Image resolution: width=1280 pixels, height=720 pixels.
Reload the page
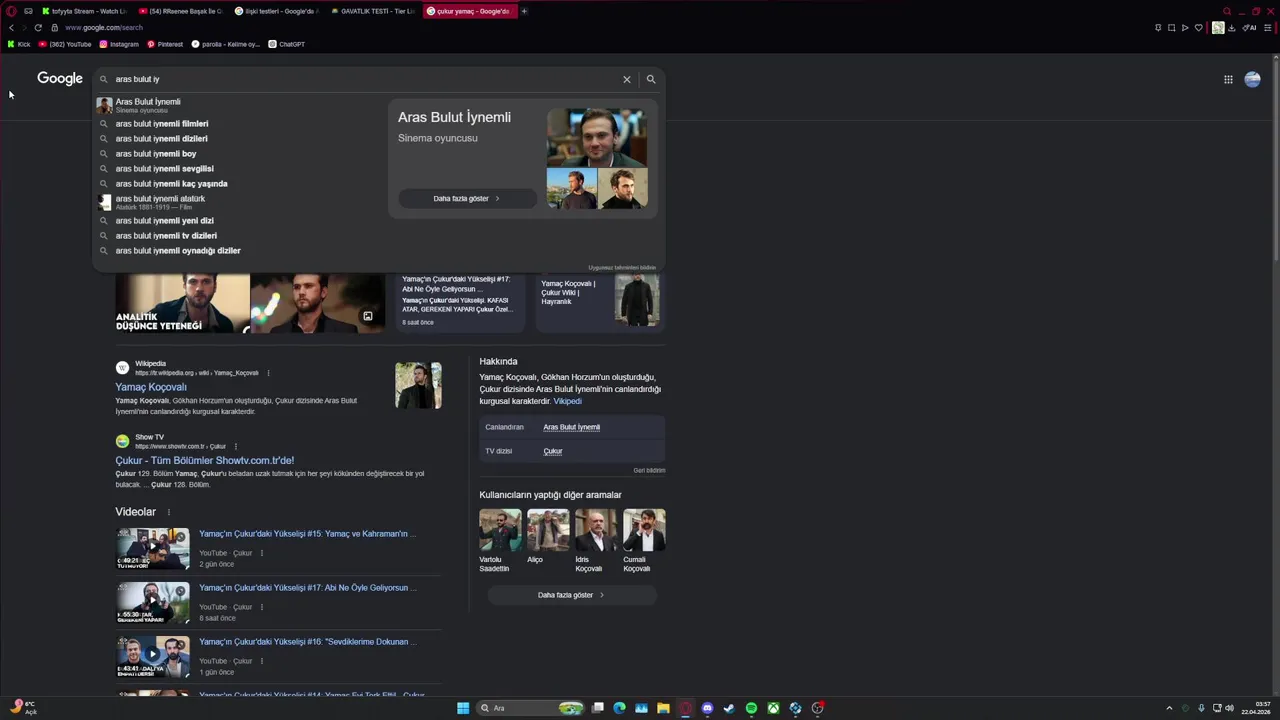click(x=38, y=28)
